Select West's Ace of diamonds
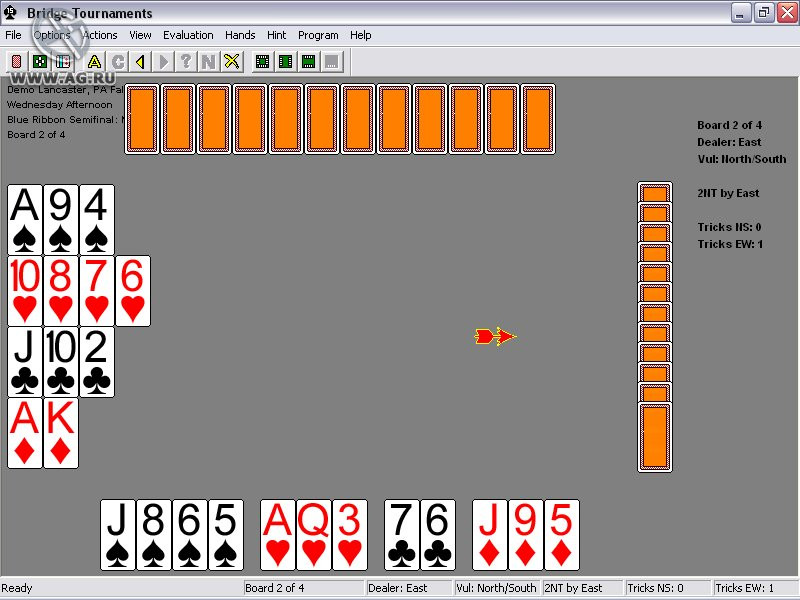800x600 pixels. click(x=24, y=433)
